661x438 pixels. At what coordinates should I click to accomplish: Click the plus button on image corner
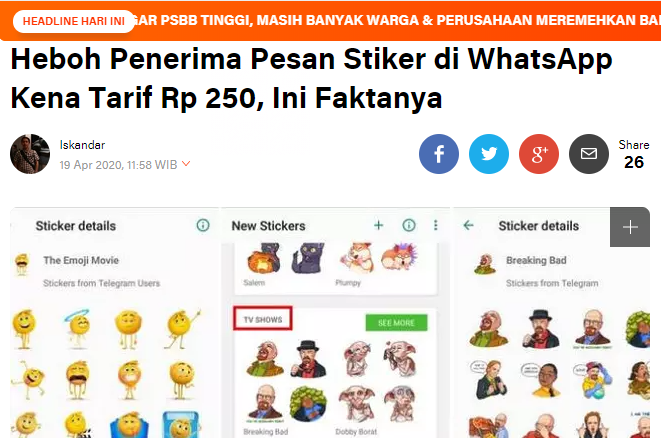(630, 227)
